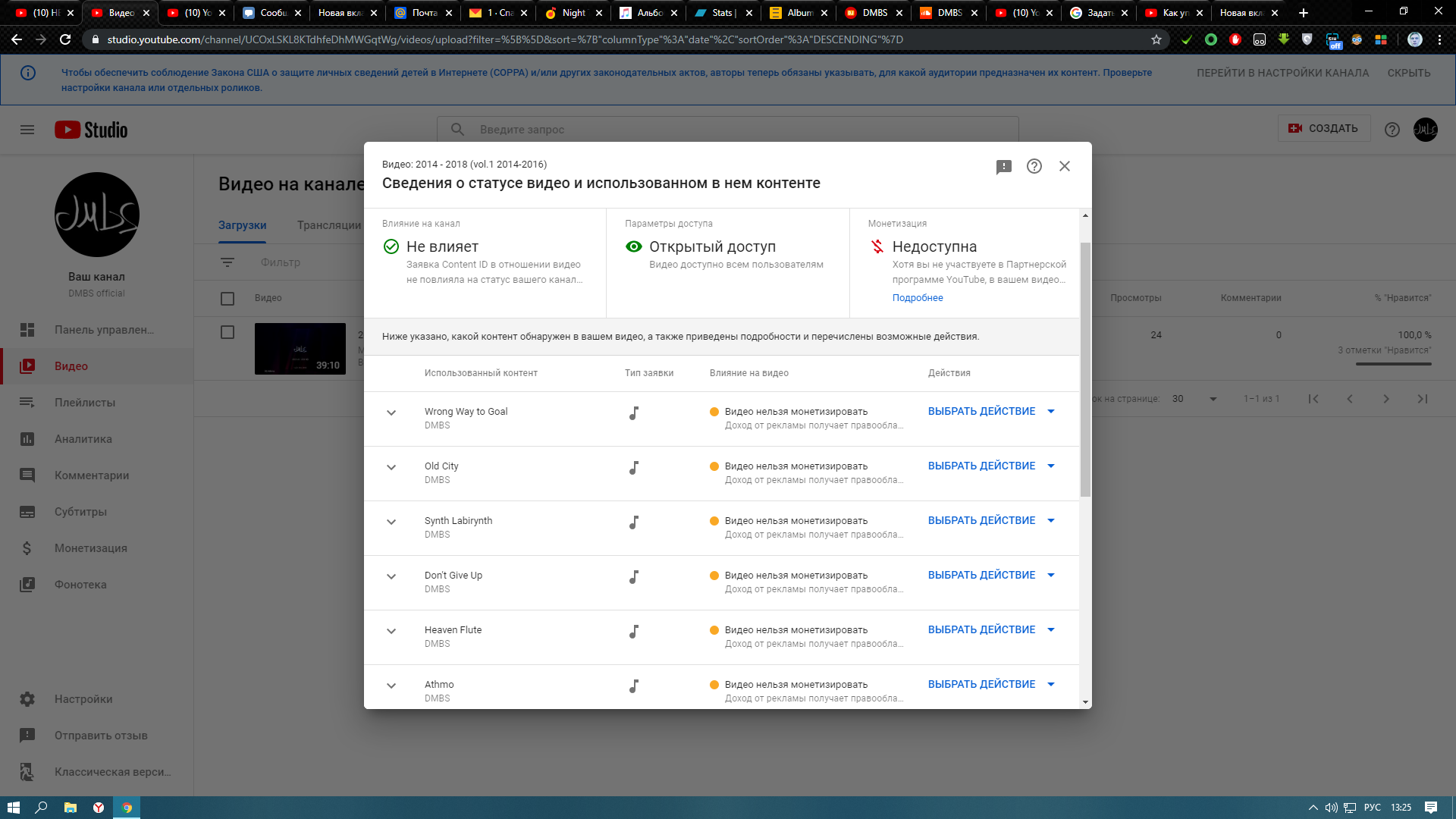Select the Загрузки tab
Viewport: 1456px width, 819px height.
click(242, 225)
